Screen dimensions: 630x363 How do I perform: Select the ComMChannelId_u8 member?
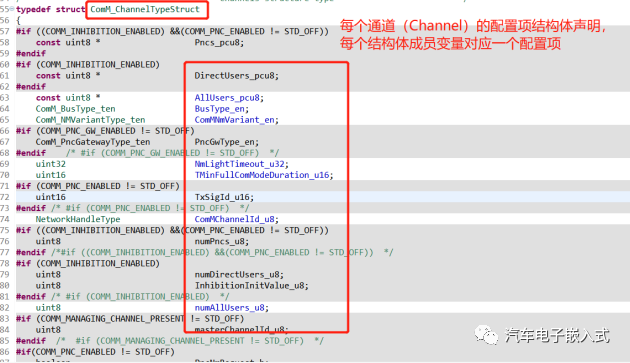[236, 219]
